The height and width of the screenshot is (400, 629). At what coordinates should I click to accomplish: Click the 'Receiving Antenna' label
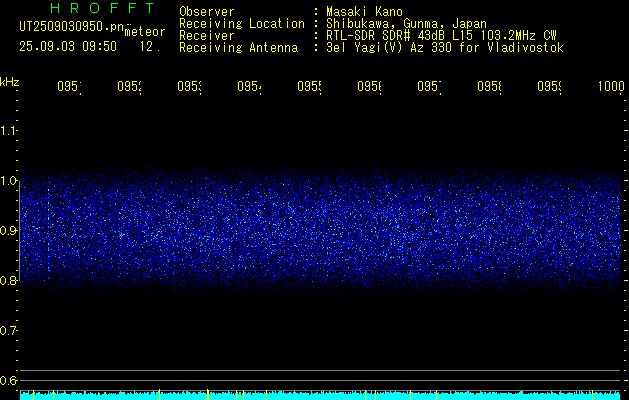point(238,48)
